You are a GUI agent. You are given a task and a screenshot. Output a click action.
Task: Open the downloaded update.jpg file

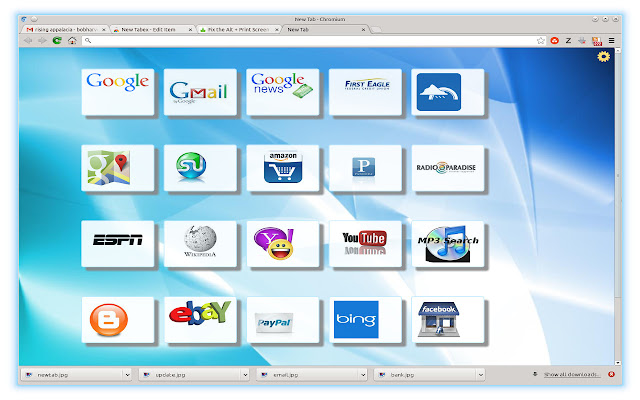(190, 374)
